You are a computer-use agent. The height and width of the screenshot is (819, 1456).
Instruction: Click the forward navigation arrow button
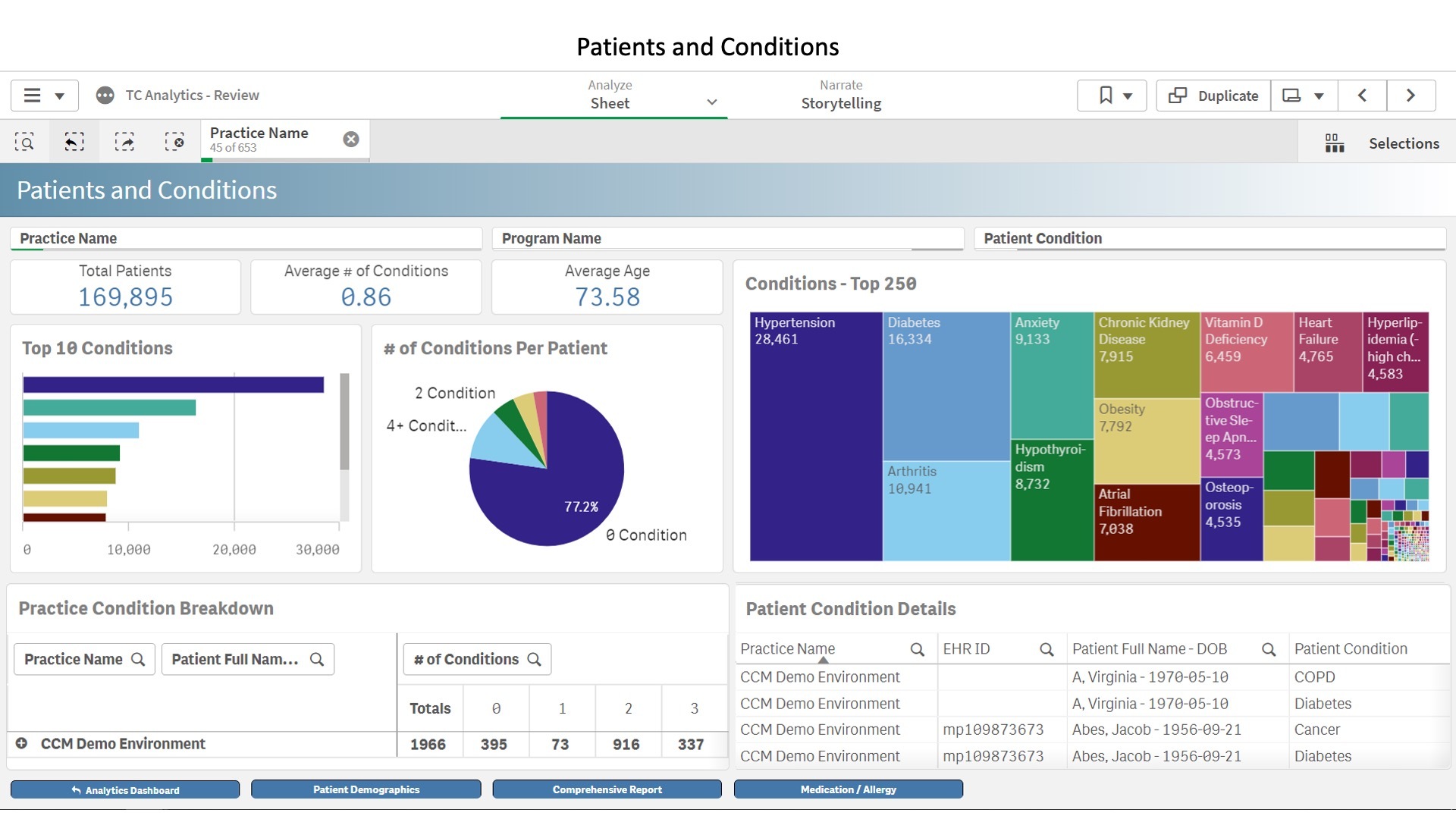pyautogui.click(x=1411, y=95)
